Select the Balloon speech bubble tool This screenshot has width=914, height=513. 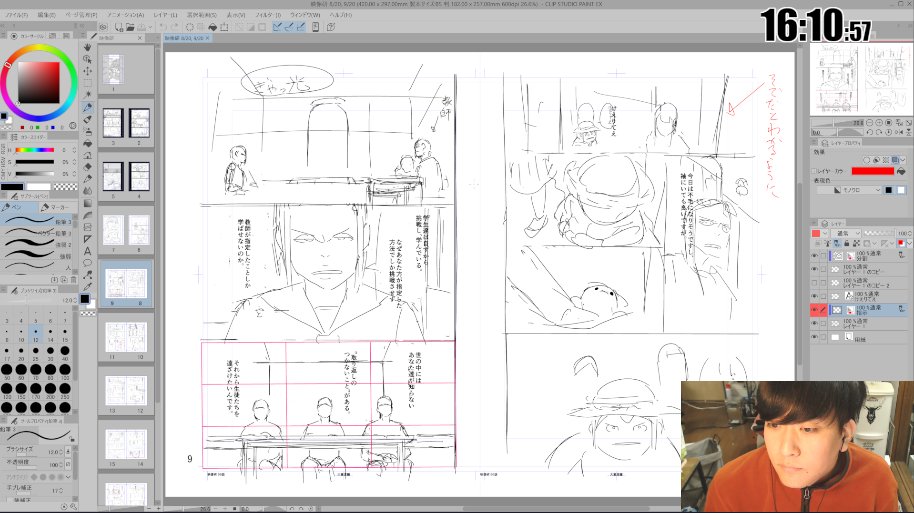87,263
